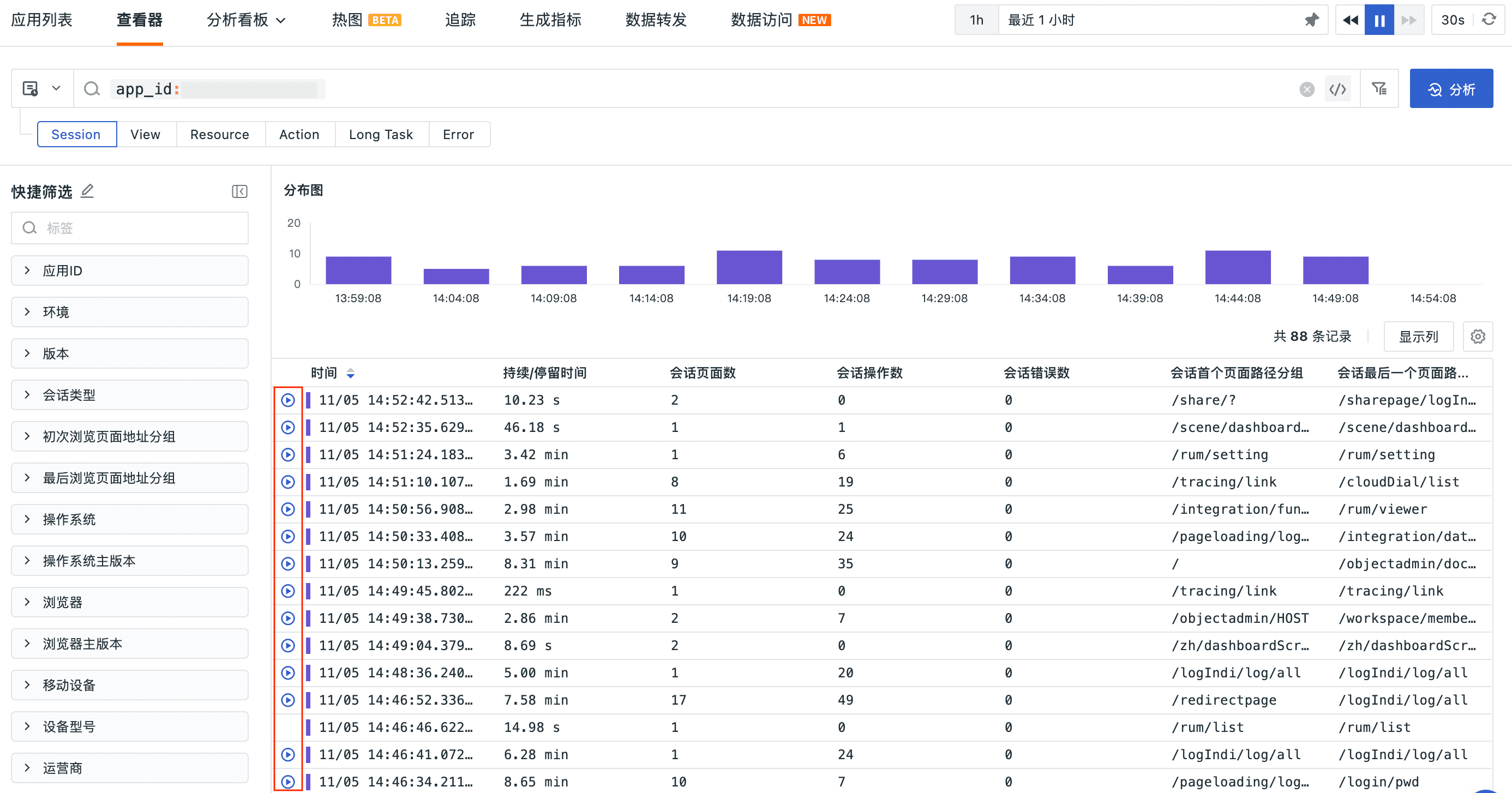The height and width of the screenshot is (793, 1512).
Task: Expand the 版本 filter
Action: (x=130, y=353)
